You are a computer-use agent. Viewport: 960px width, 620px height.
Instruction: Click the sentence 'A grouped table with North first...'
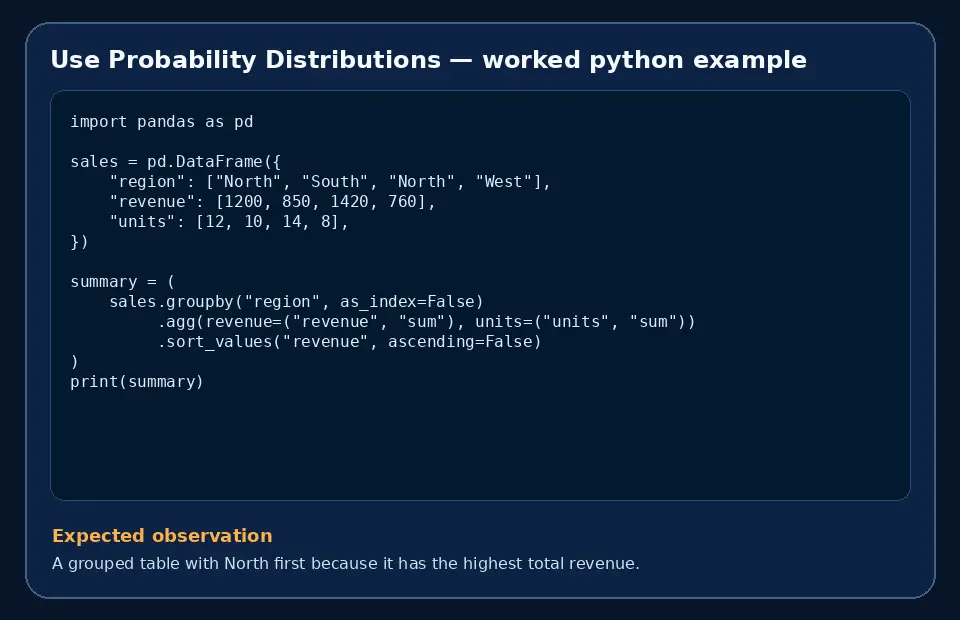pos(346,563)
